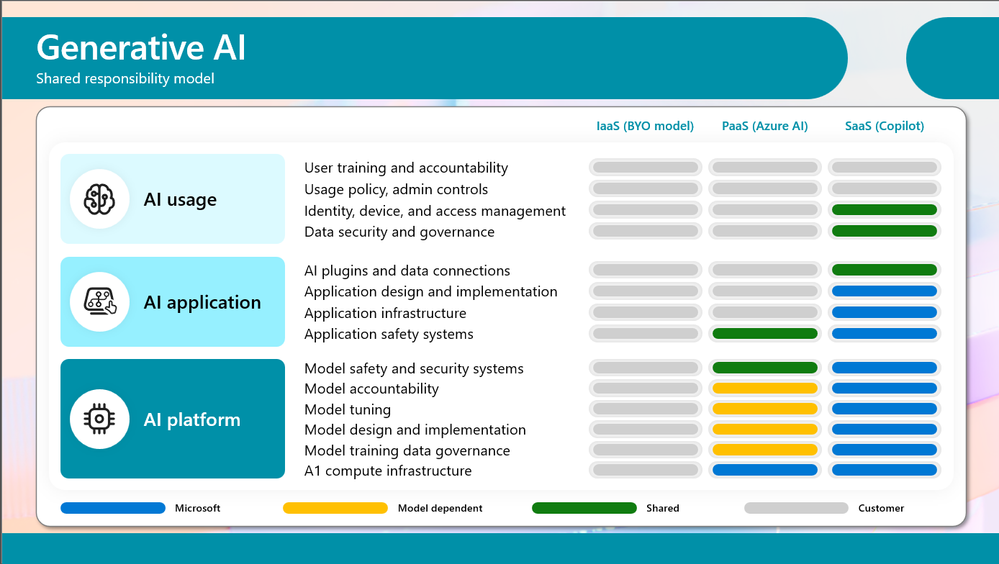Screen dimensions: 999x564
Task: Click blue SaaS bar for Model tuning
Action: click(x=884, y=409)
